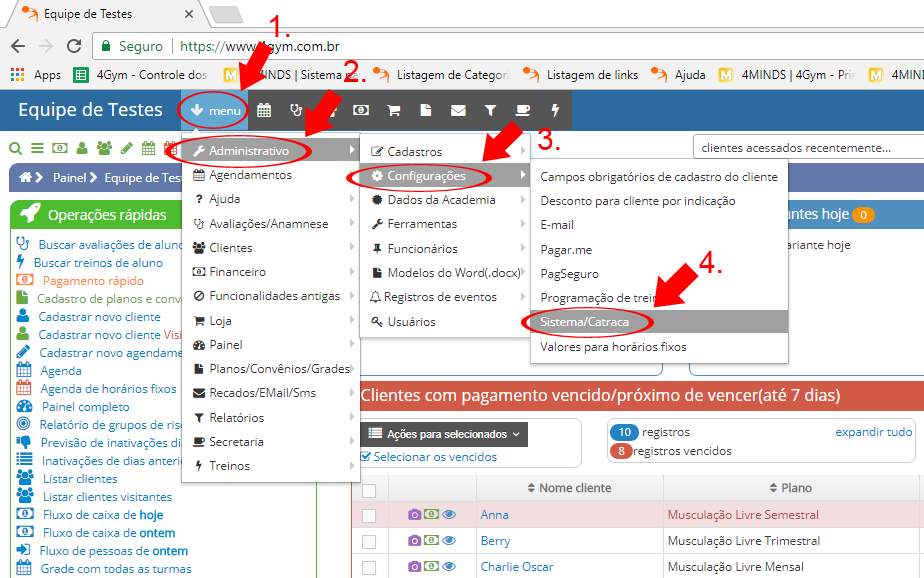
Task: Click the envelope mail icon in toolbar
Action: click(458, 110)
